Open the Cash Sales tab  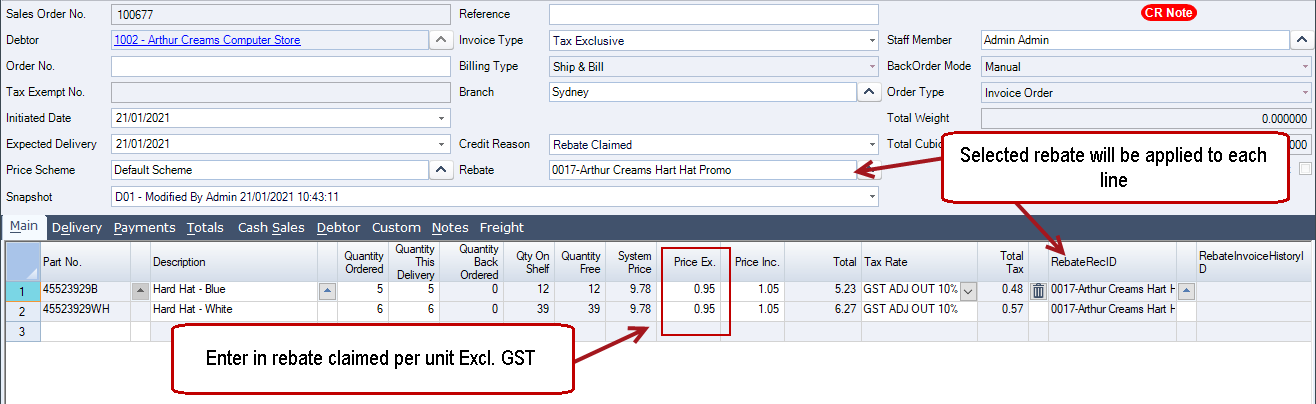[x=271, y=228]
